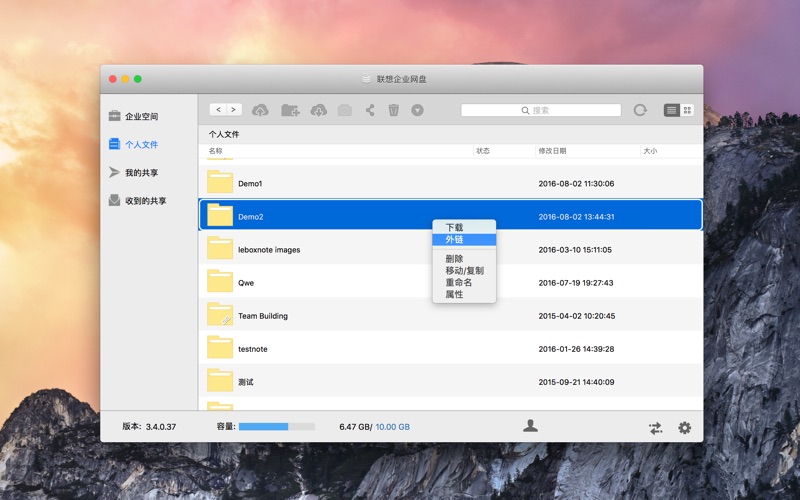800x500 pixels.
Task: Click the share icon in toolbar
Action: (370, 110)
